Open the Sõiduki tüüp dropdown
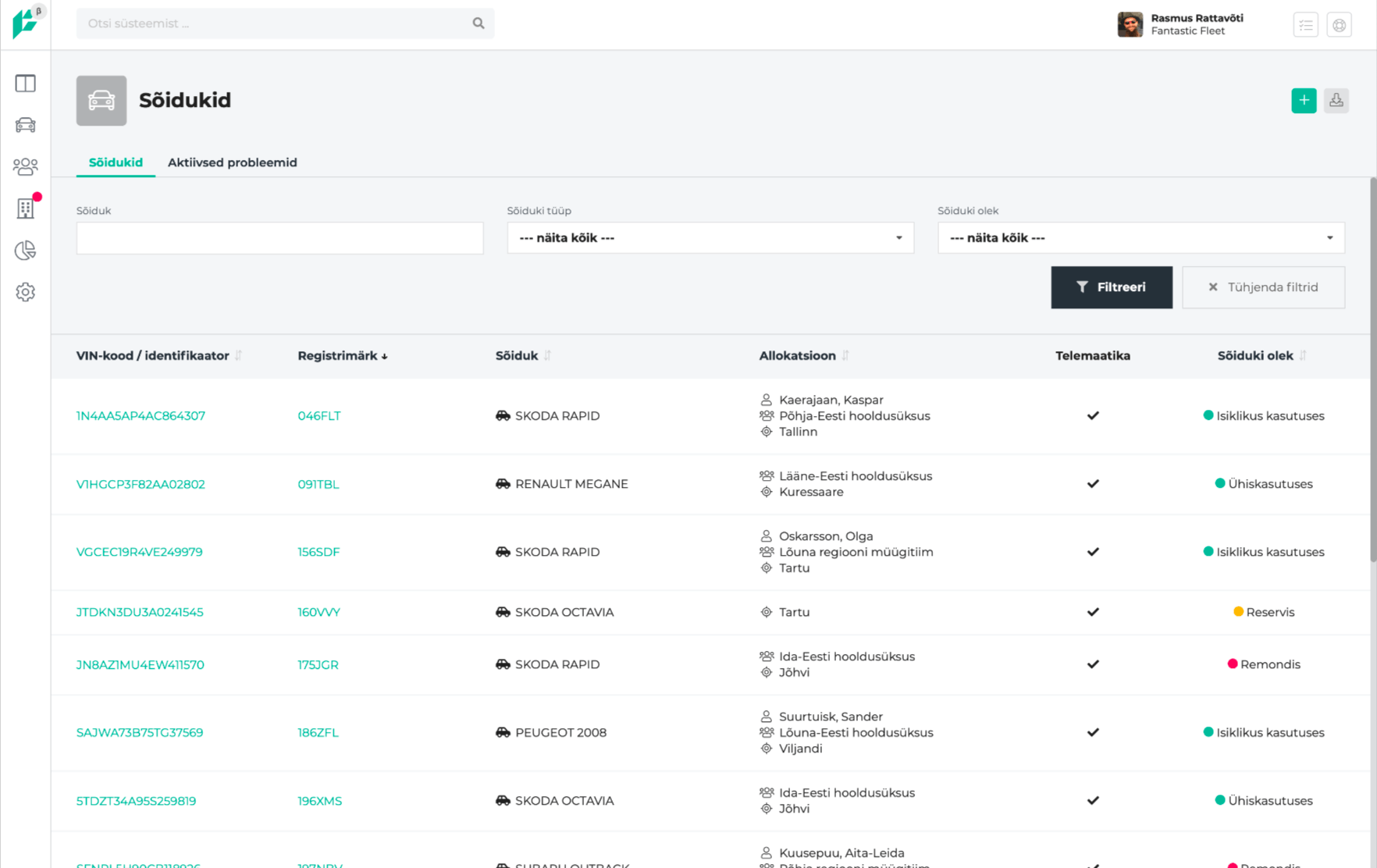 tap(710, 238)
